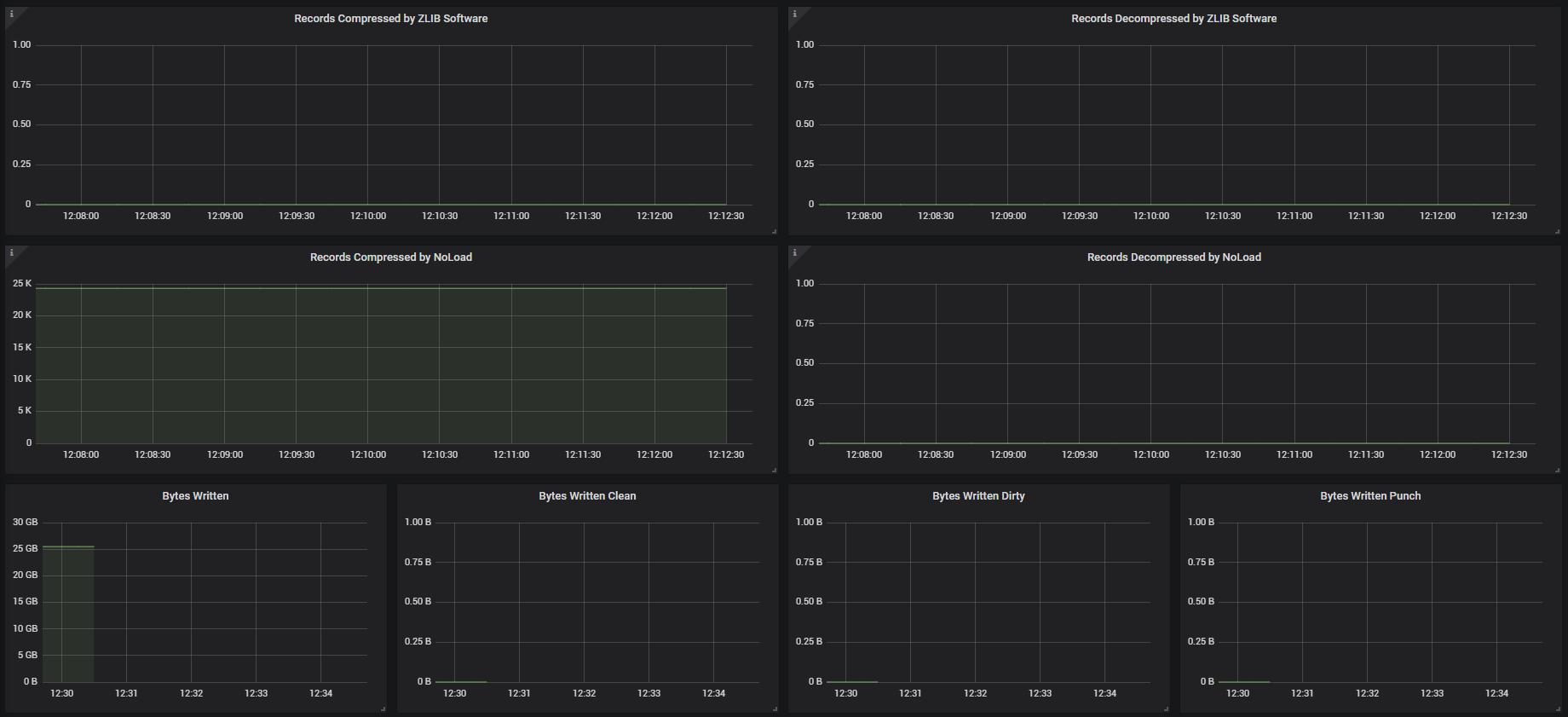Click 12:11:00 tick in Records Decompressed by NoLoad
This screenshot has width=1568, height=717.
(x=1294, y=455)
